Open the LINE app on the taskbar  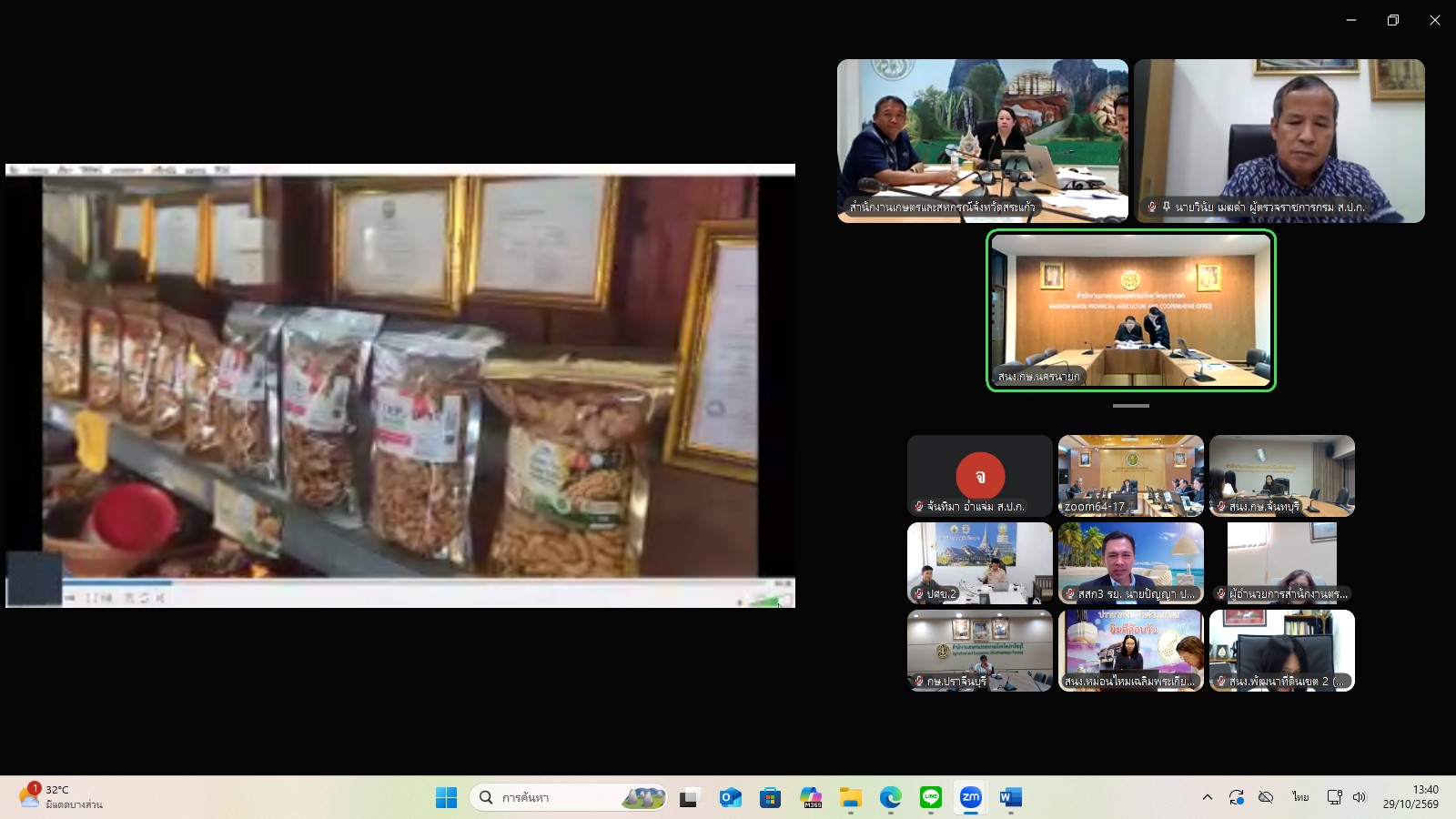coord(931,798)
